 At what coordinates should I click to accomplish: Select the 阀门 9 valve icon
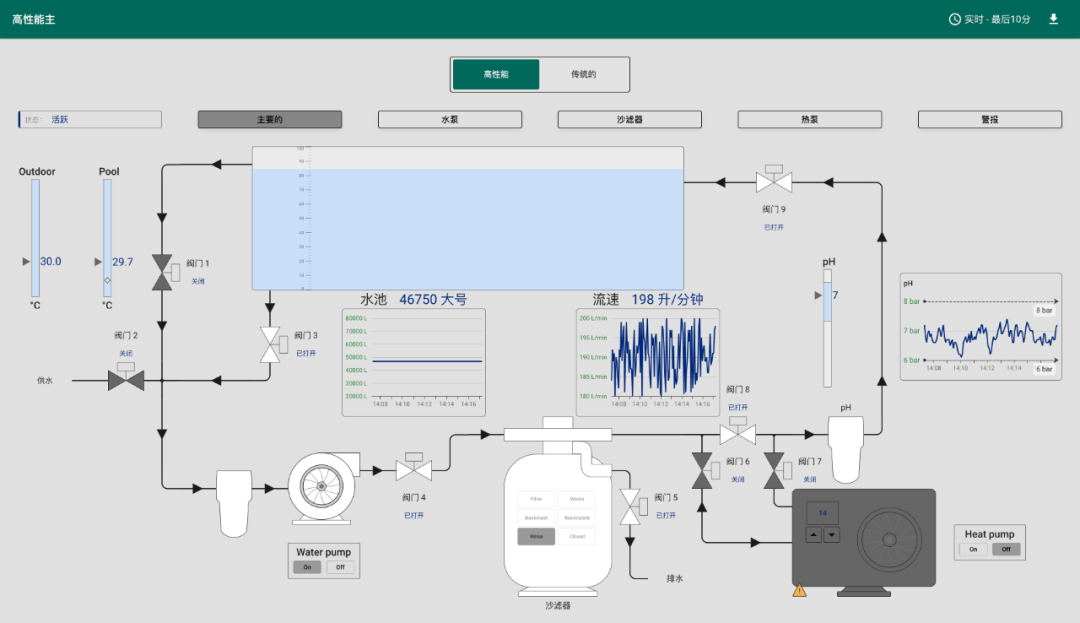tap(773, 181)
